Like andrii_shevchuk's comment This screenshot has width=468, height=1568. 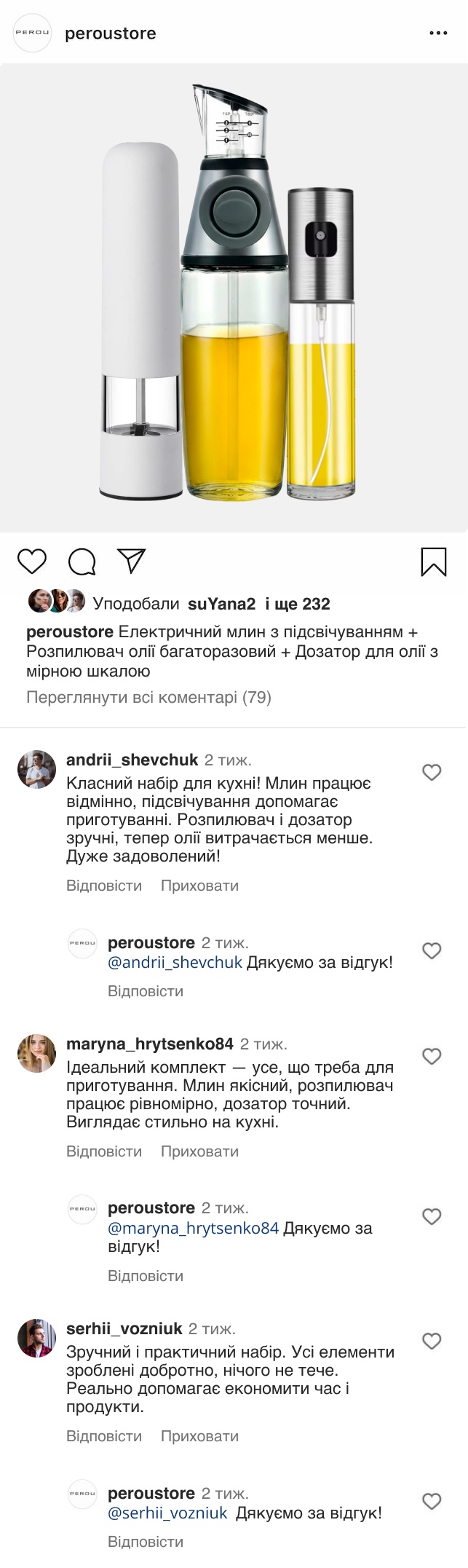[432, 772]
